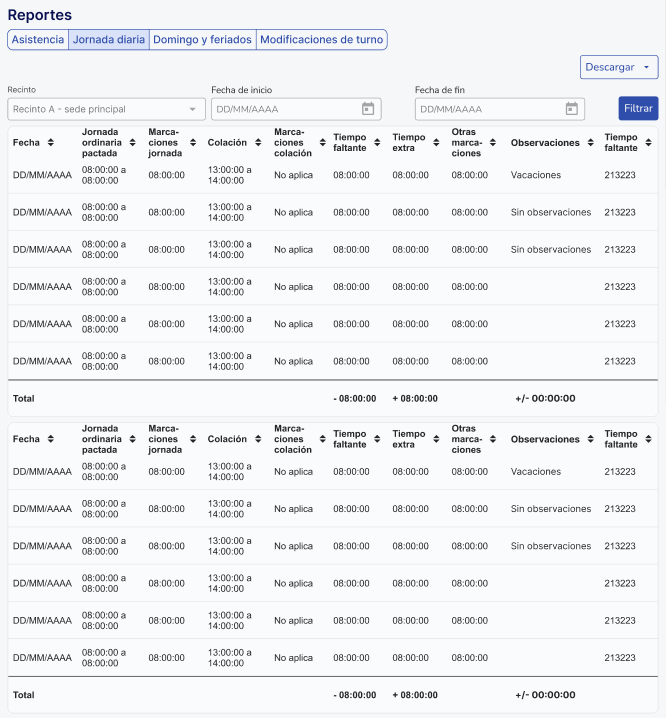Sort first table by Fecha column

point(50,143)
